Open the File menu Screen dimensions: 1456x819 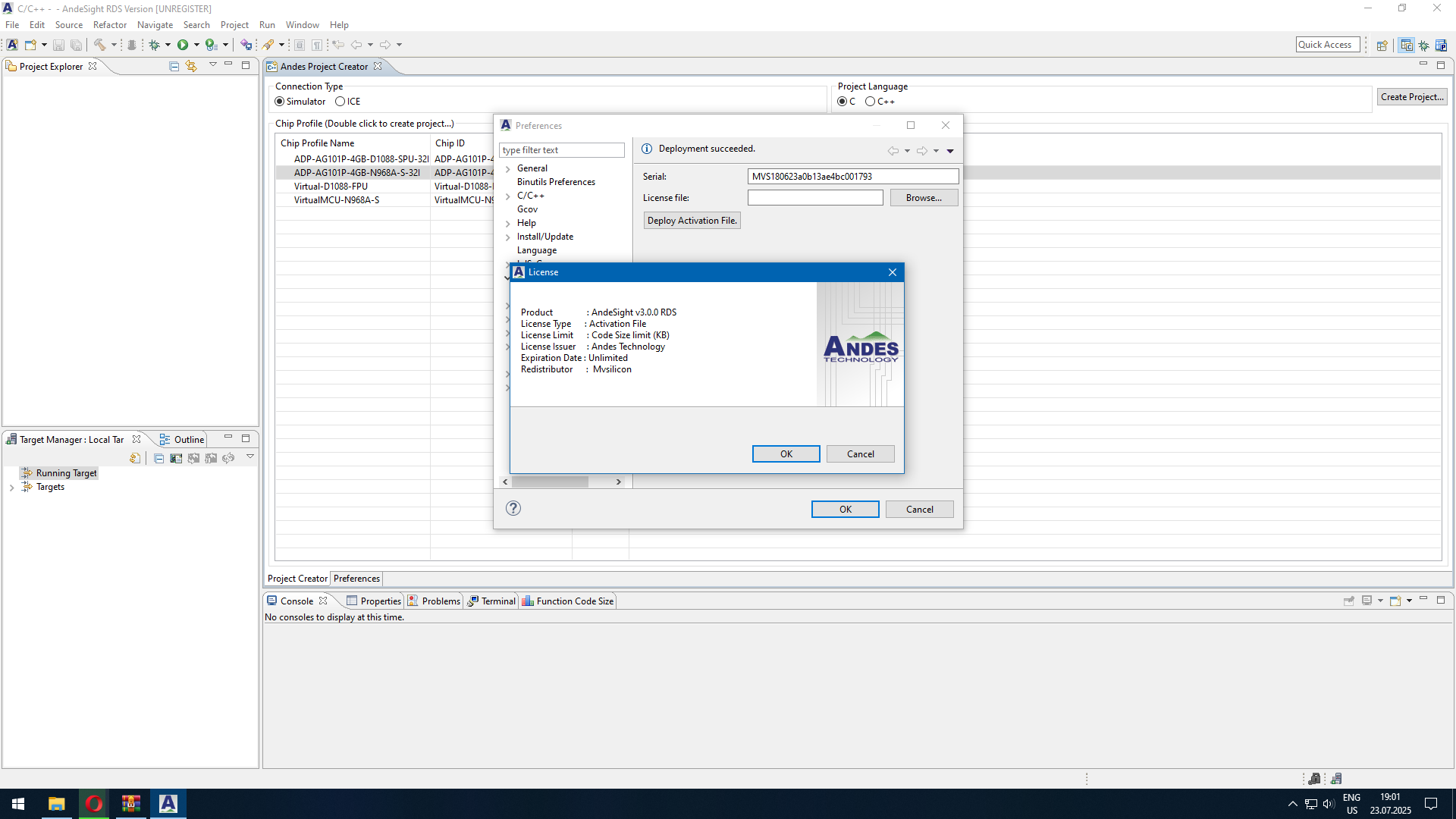(12, 25)
